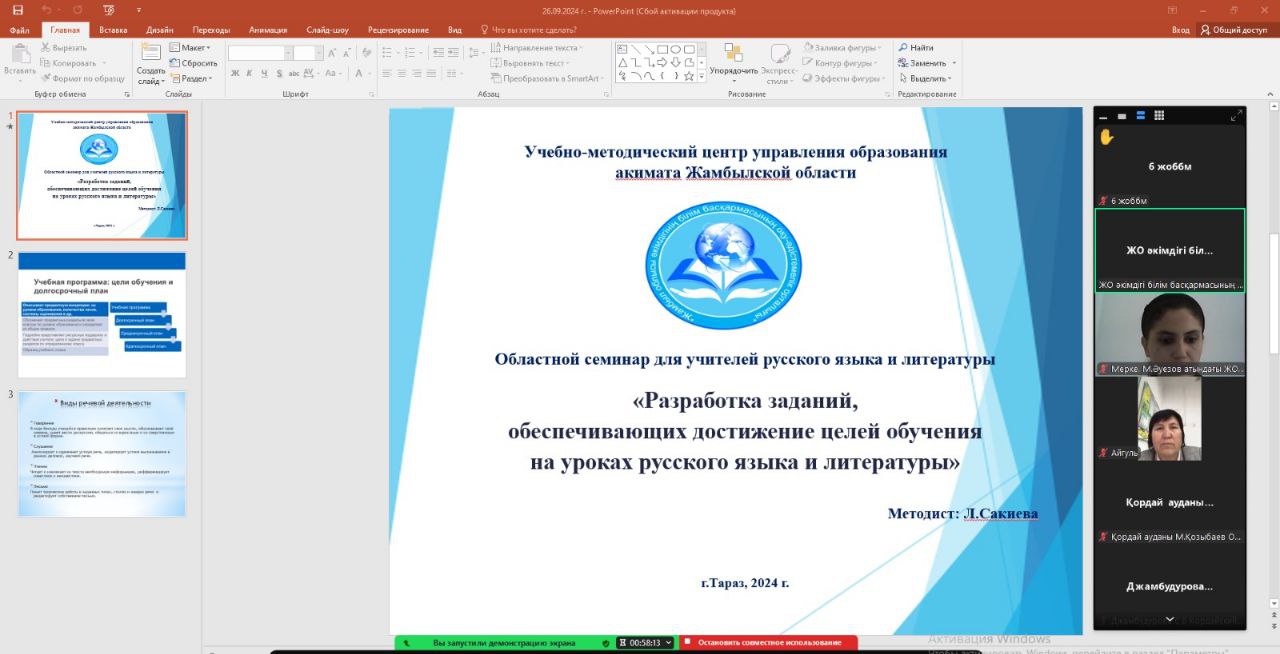This screenshot has width=1280, height=654.
Task: Expand Выделить selection dropdown
Action: pyautogui.click(x=926, y=78)
